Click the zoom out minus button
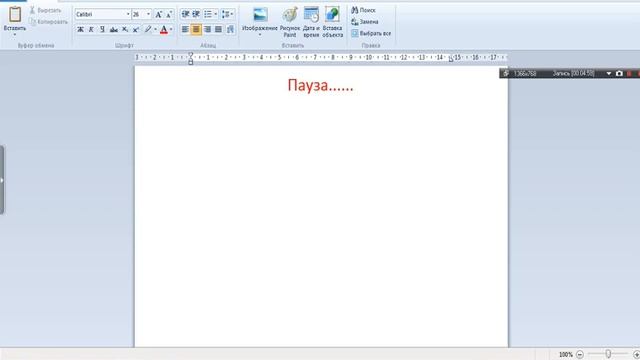640x360 pixels. 580,354
